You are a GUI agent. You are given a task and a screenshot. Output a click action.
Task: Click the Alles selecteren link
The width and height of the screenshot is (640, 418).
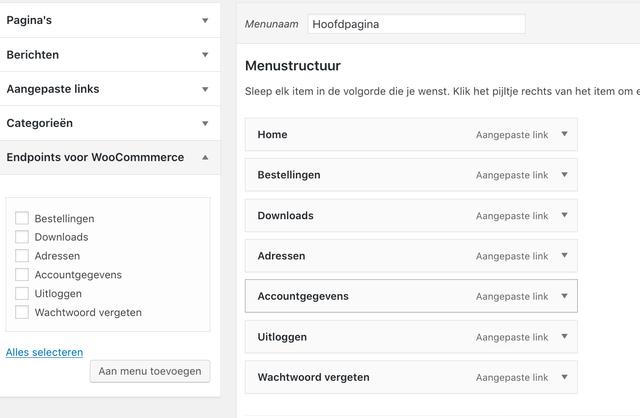click(x=44, y=352)
